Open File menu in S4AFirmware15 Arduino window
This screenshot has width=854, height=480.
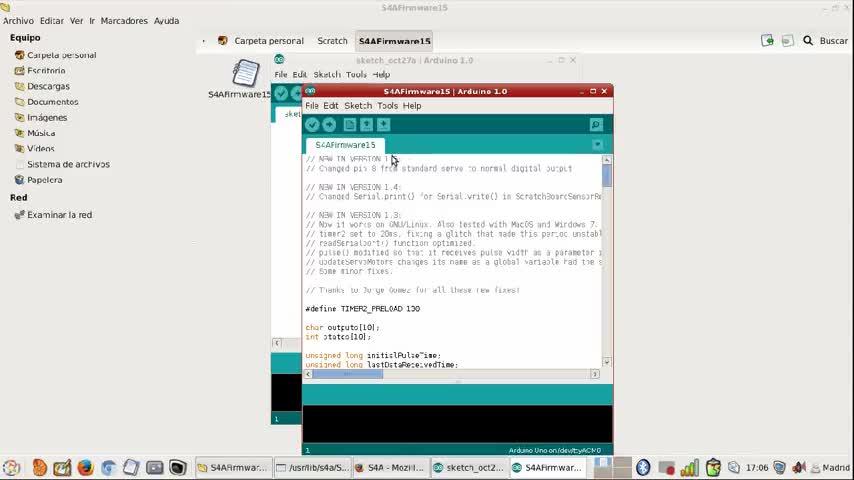312,106
